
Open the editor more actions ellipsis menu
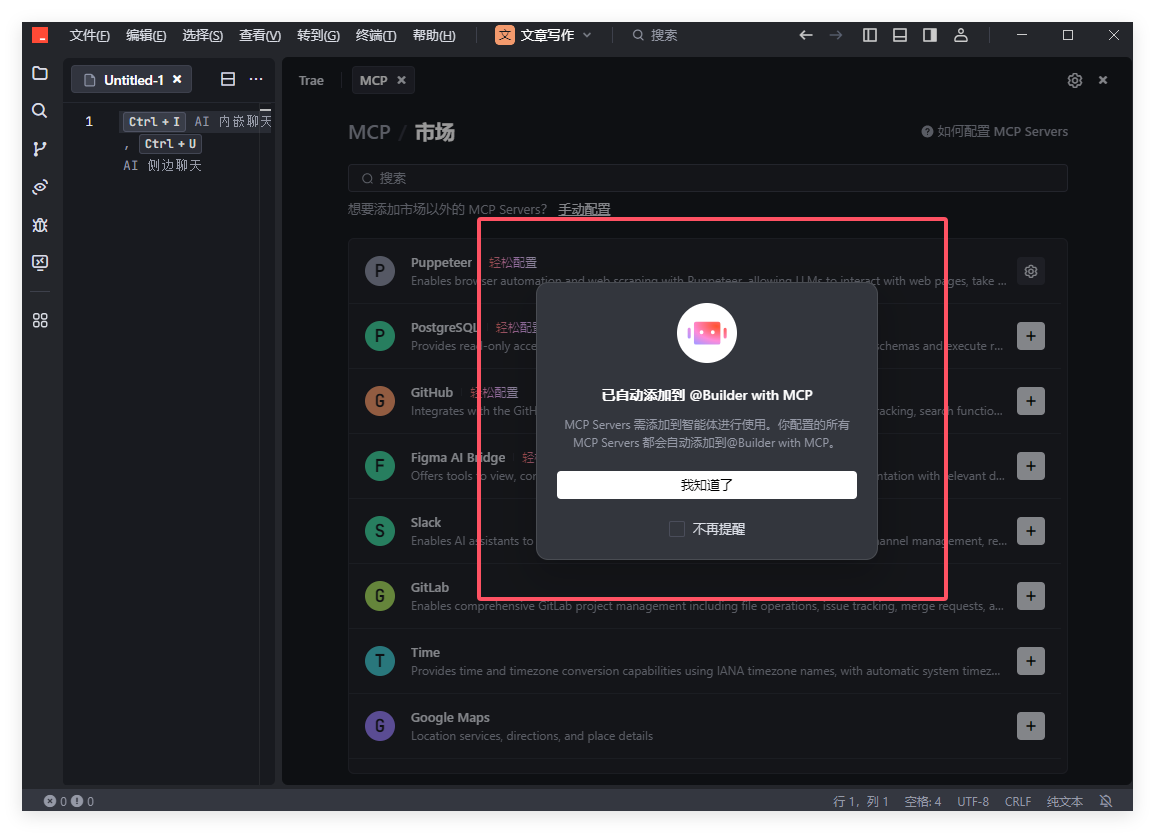(256, 79)
